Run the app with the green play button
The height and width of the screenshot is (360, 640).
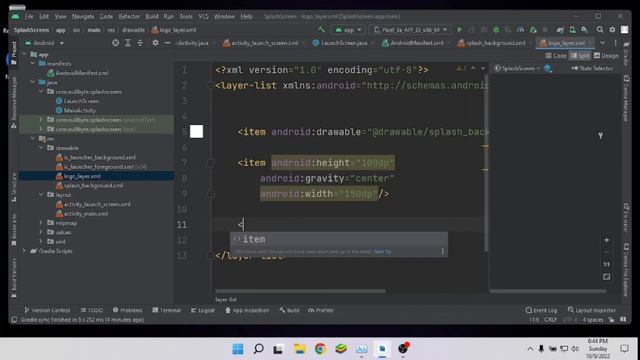click(460, 30)
